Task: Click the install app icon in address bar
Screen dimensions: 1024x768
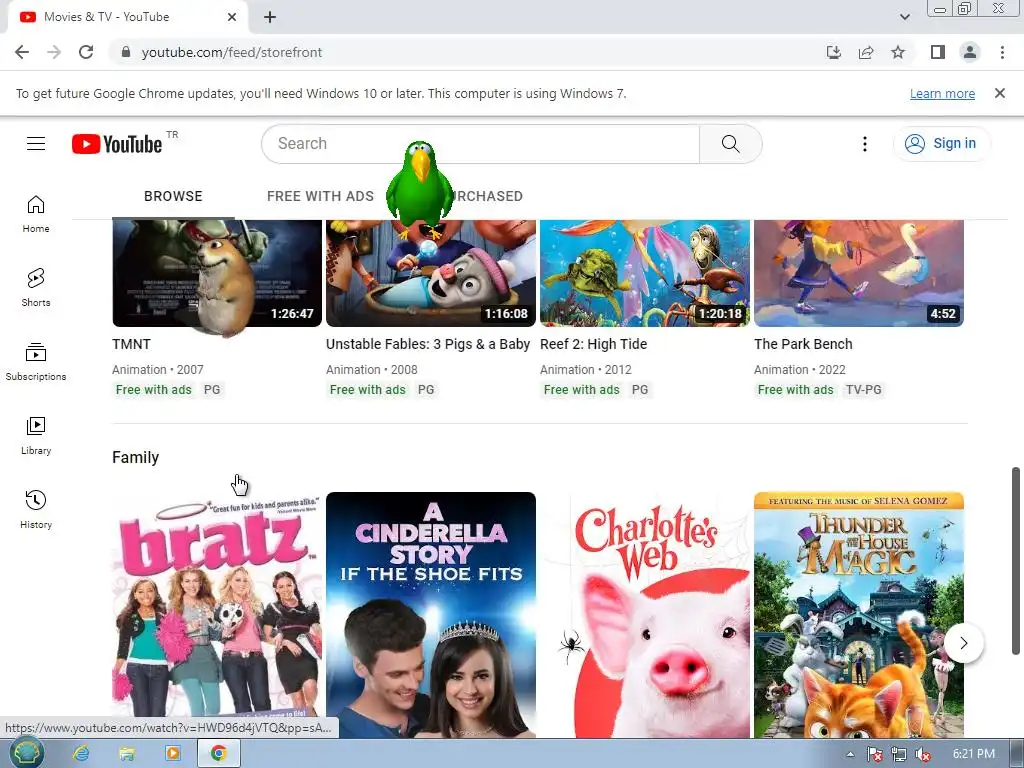Action: coord(834,52)
